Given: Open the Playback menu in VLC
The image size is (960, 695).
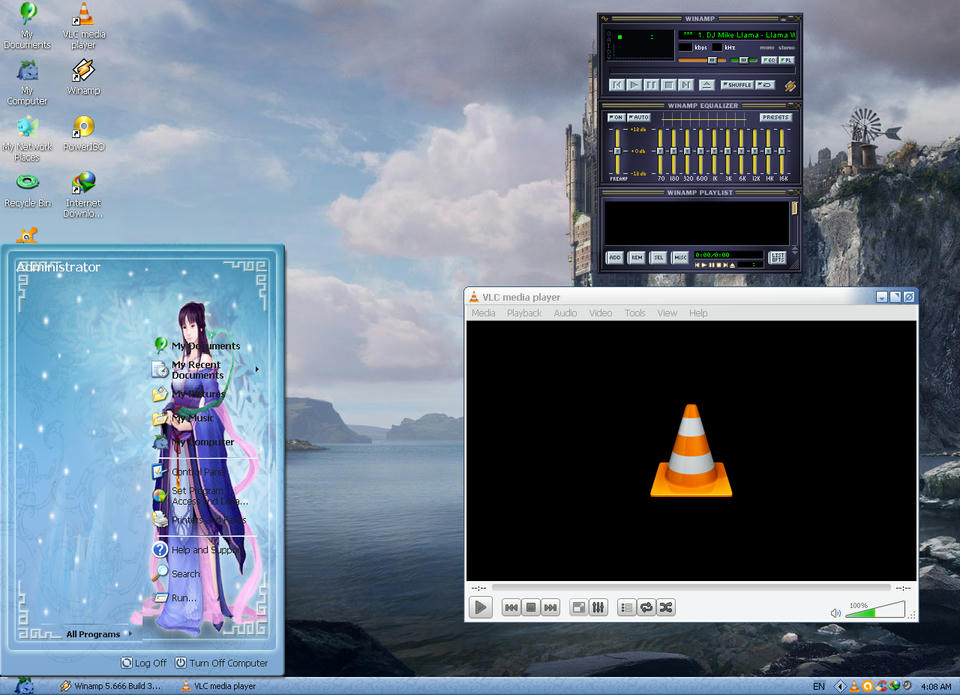Looking at the screenshot, I should click(524, 313).
